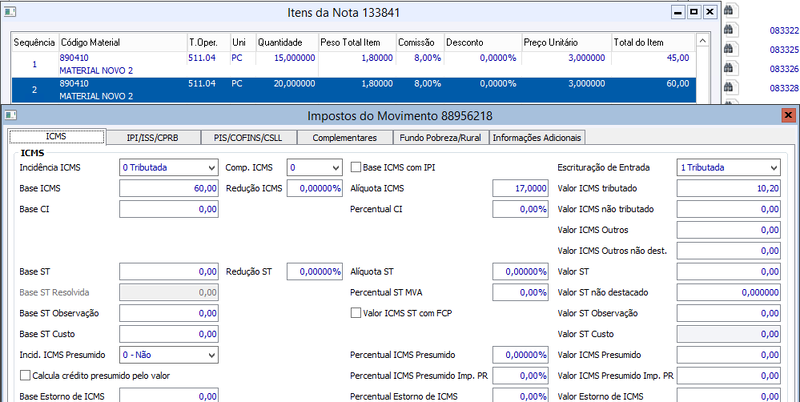Click scroll up arrow in items grid
The width and height of the screenshot is (800, 402).
pyautogui.click(x=702, y=41)
